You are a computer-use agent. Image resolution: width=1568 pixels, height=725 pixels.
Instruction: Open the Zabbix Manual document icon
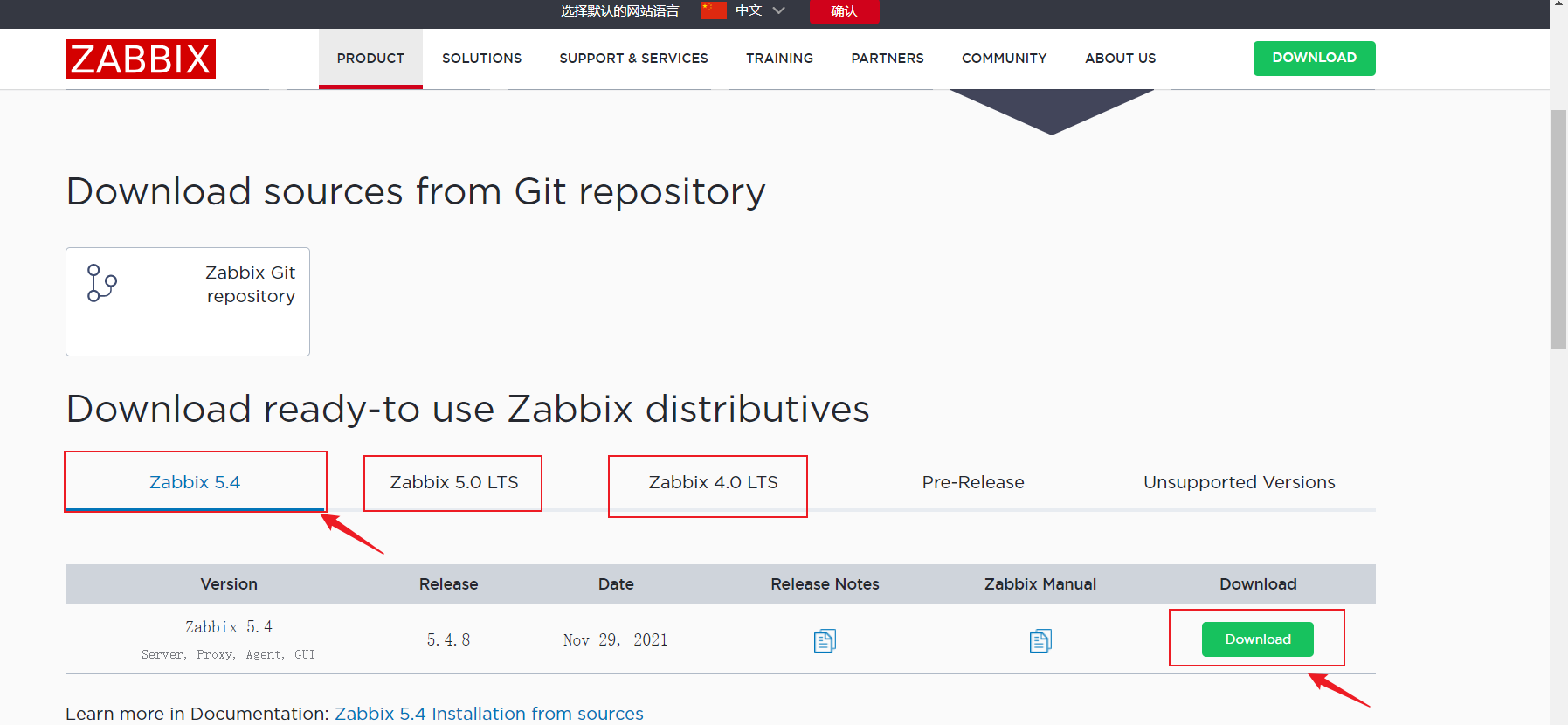pyautogui.click(x=1040, y=641)
